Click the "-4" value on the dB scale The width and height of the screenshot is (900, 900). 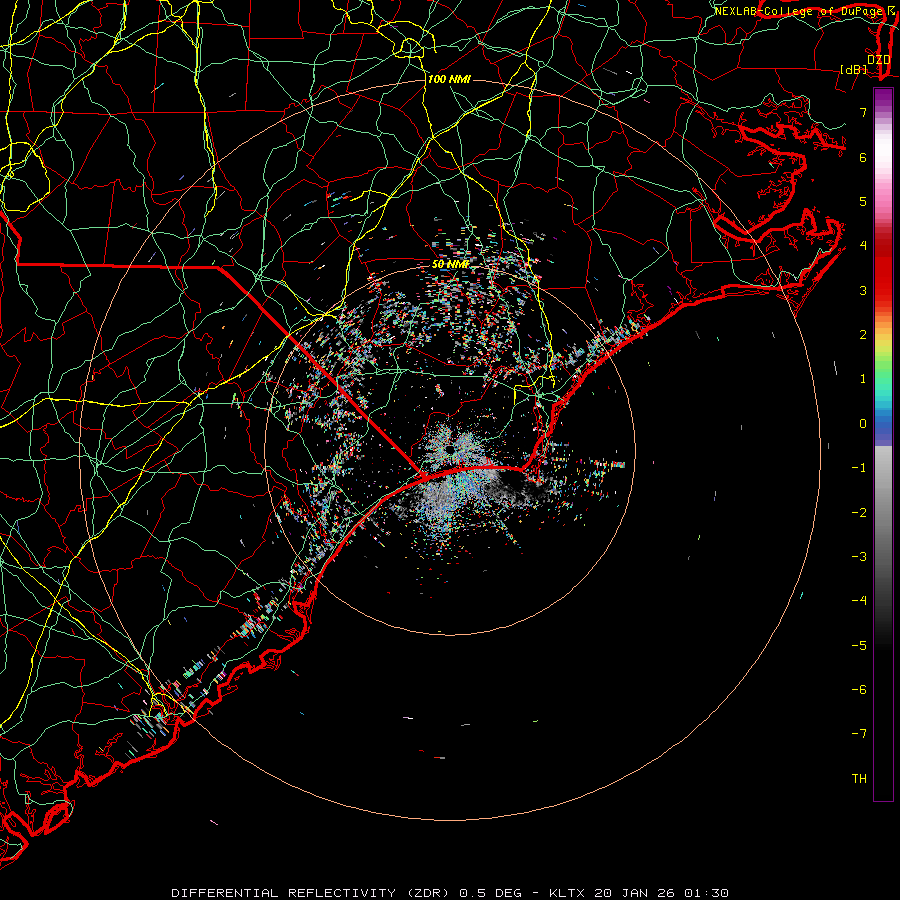[859, 601]
